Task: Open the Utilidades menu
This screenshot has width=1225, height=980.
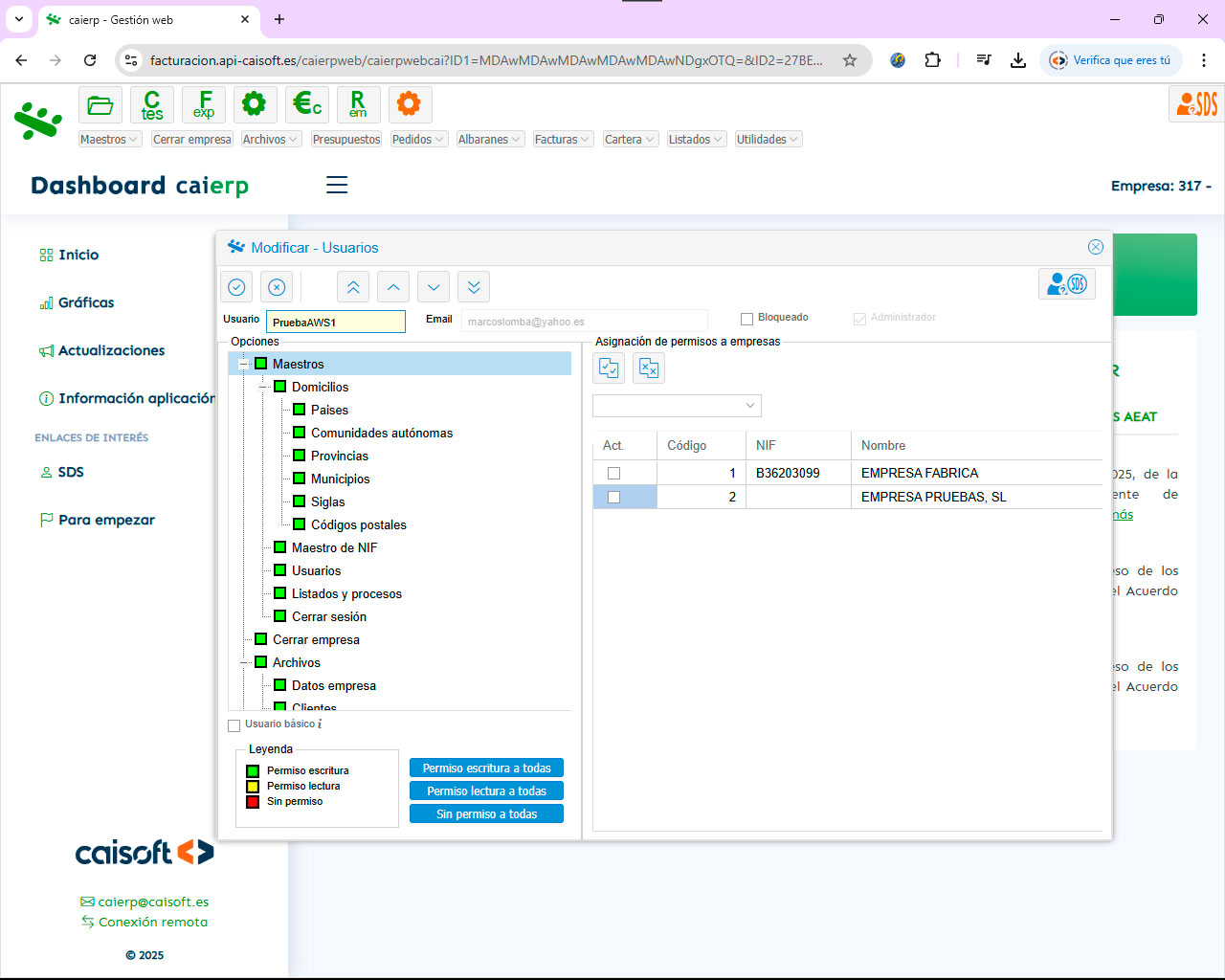Action: tap(768, 140)
